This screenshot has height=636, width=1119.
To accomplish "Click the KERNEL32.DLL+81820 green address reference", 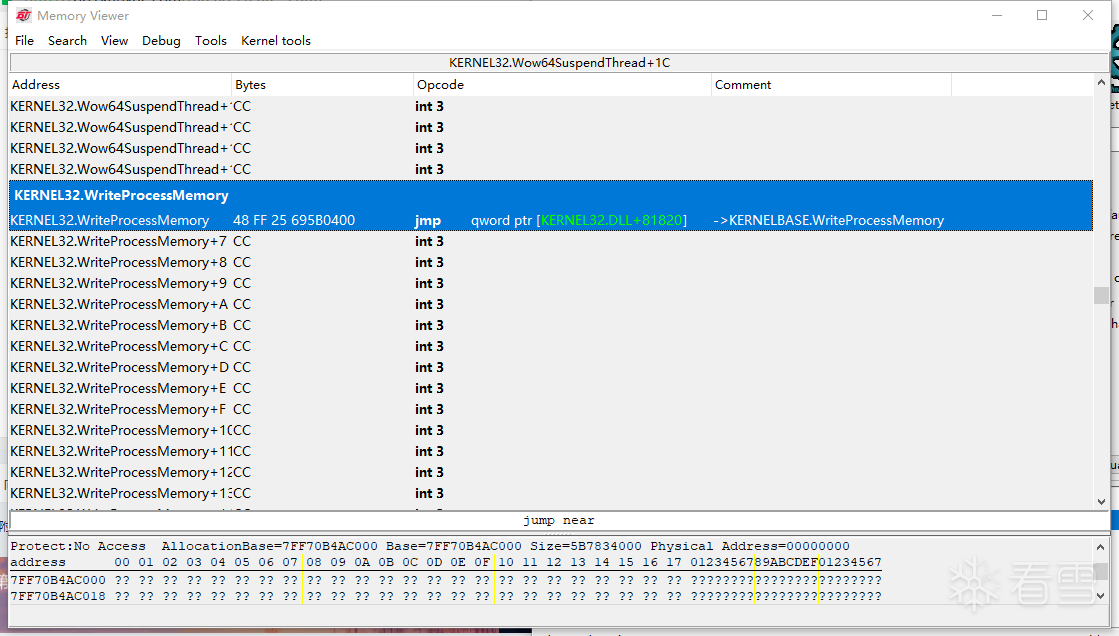I will 612,220.
